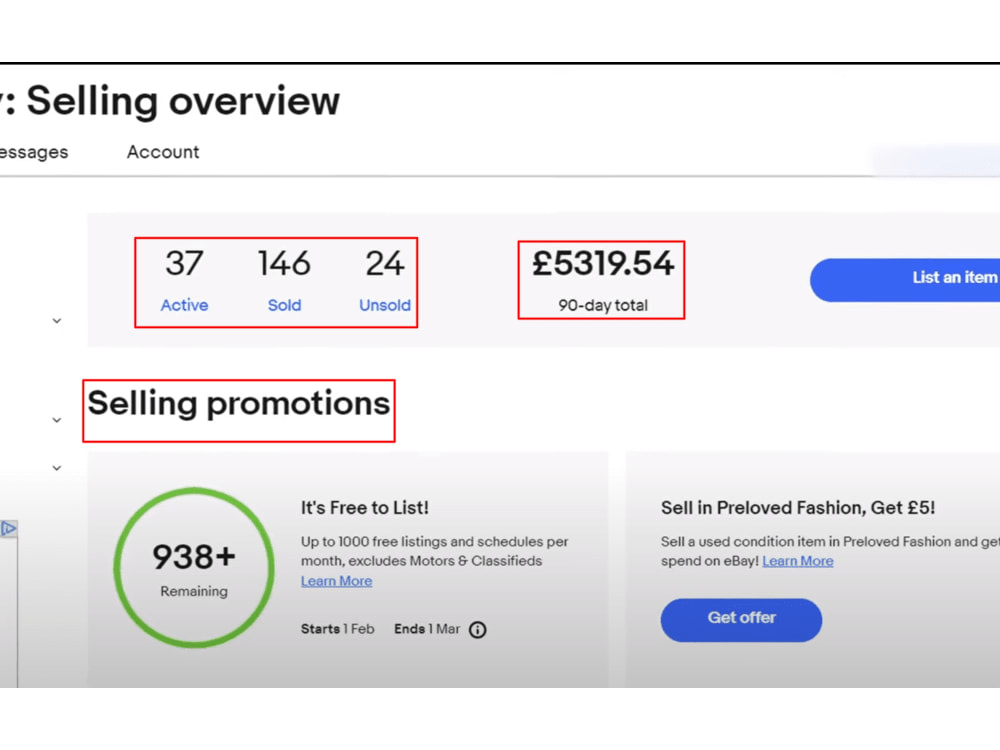This screenshot has width=1000, height=750.
Task: Click the Sell in Preloved Fashion title
Action: (x=798, y=508)
